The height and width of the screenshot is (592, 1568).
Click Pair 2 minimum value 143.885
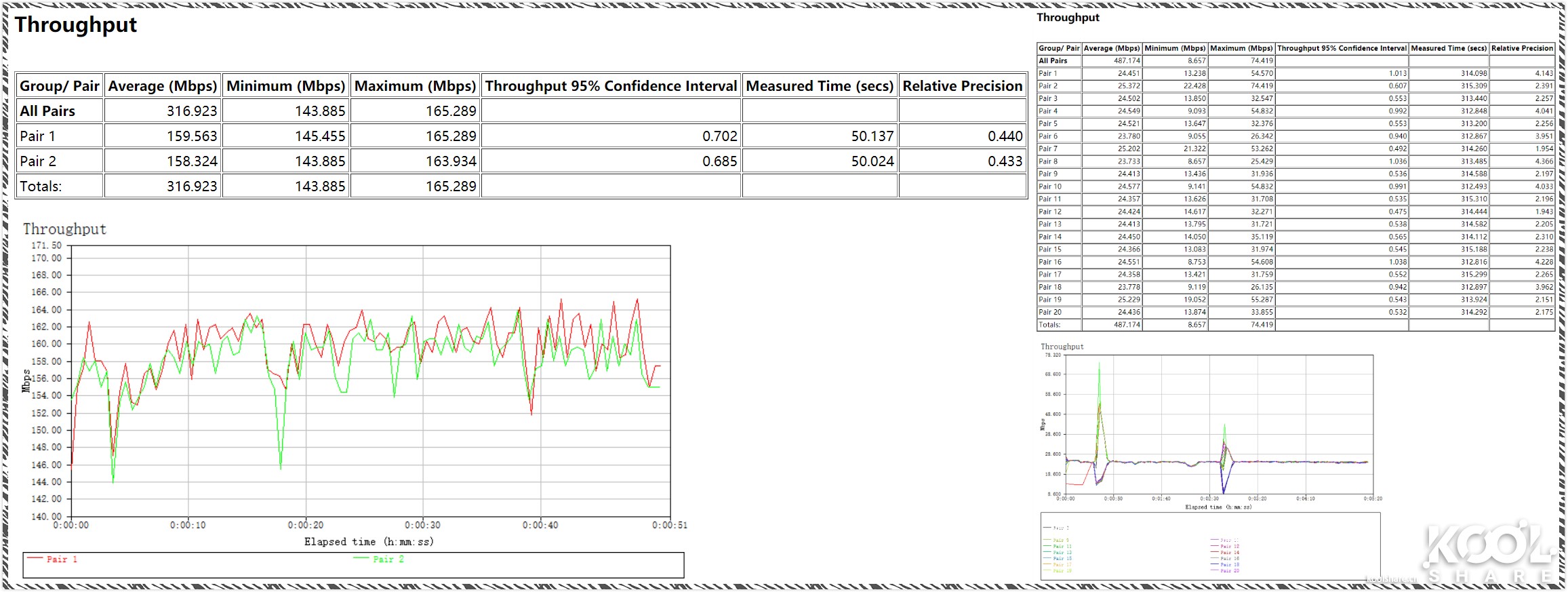[320, 161]
